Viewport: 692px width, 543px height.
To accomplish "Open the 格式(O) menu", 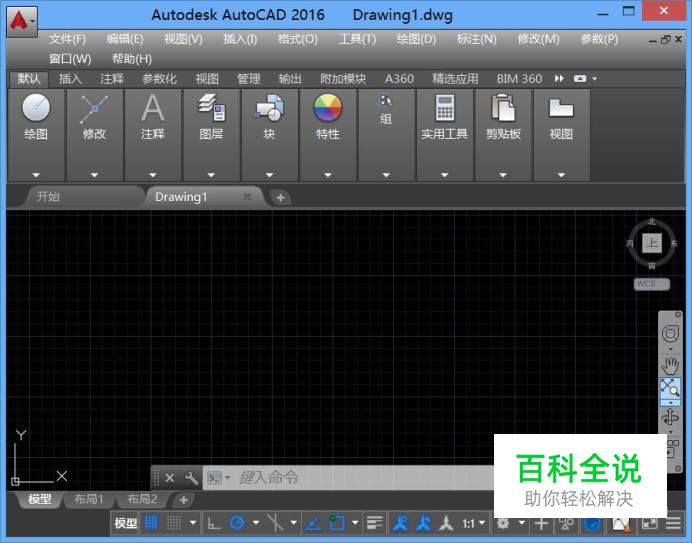I will [x=297, y=39].
